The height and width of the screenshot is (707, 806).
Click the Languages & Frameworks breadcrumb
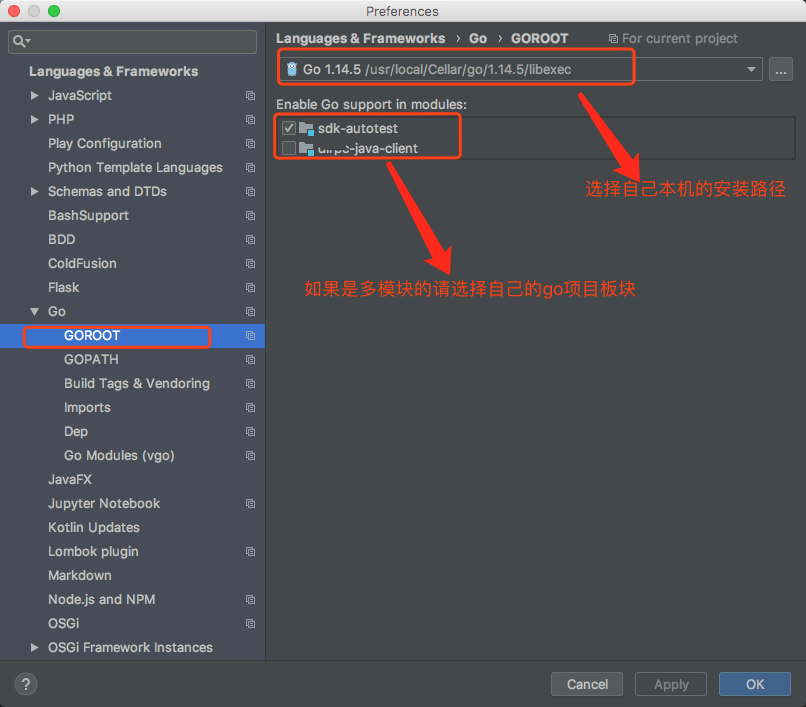[x=360, y=39]
